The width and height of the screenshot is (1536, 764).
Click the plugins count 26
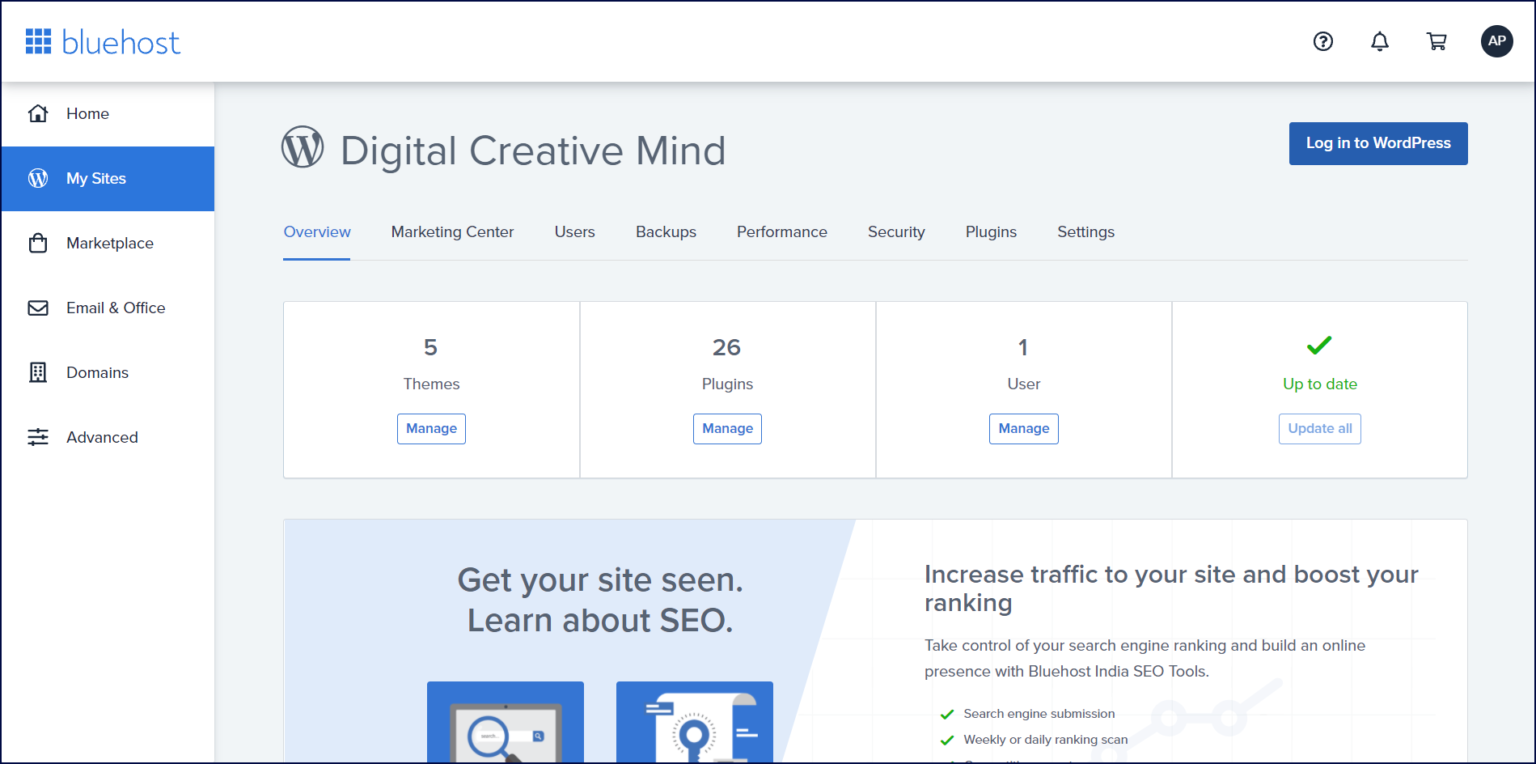727,347
